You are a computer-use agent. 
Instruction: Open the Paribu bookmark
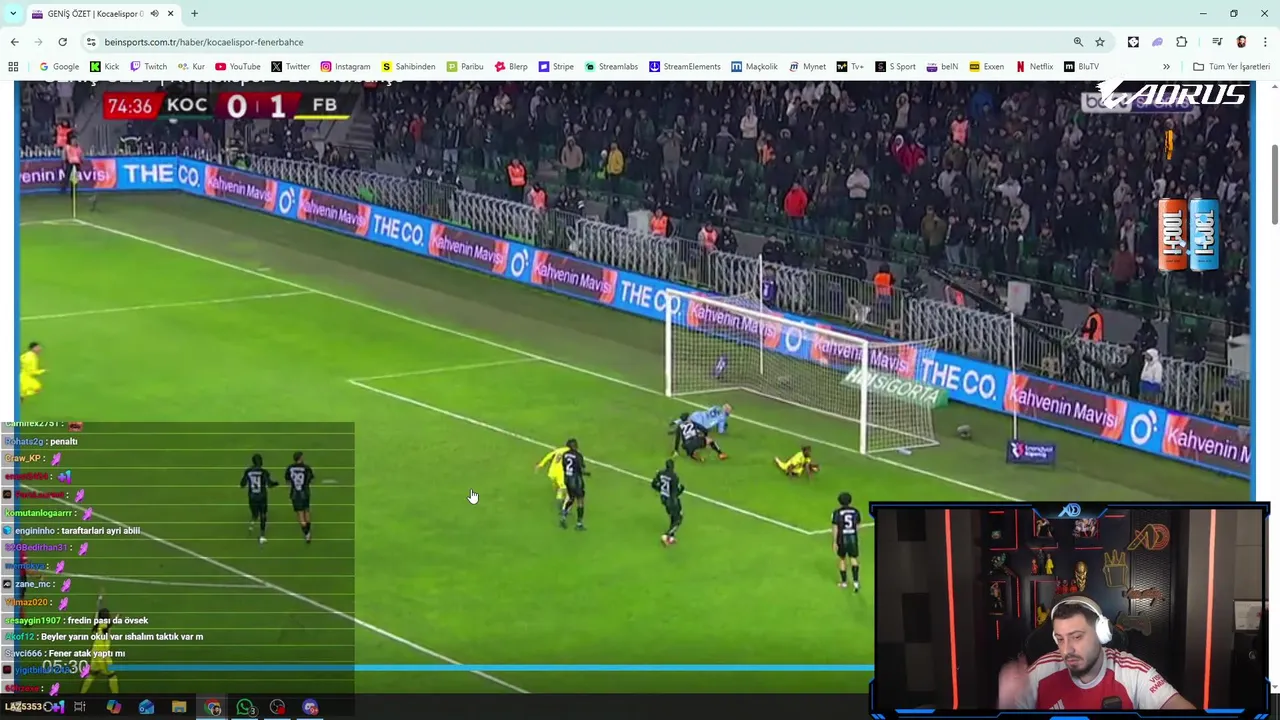[x=465, y=67]
